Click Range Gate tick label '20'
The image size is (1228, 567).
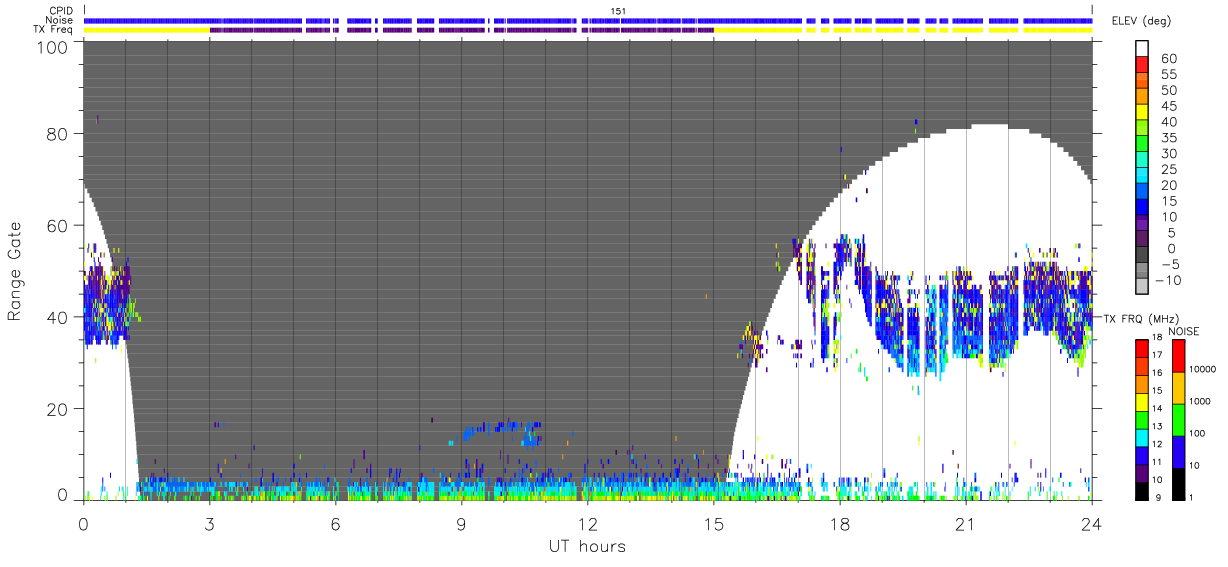click(x=57, y=409)
